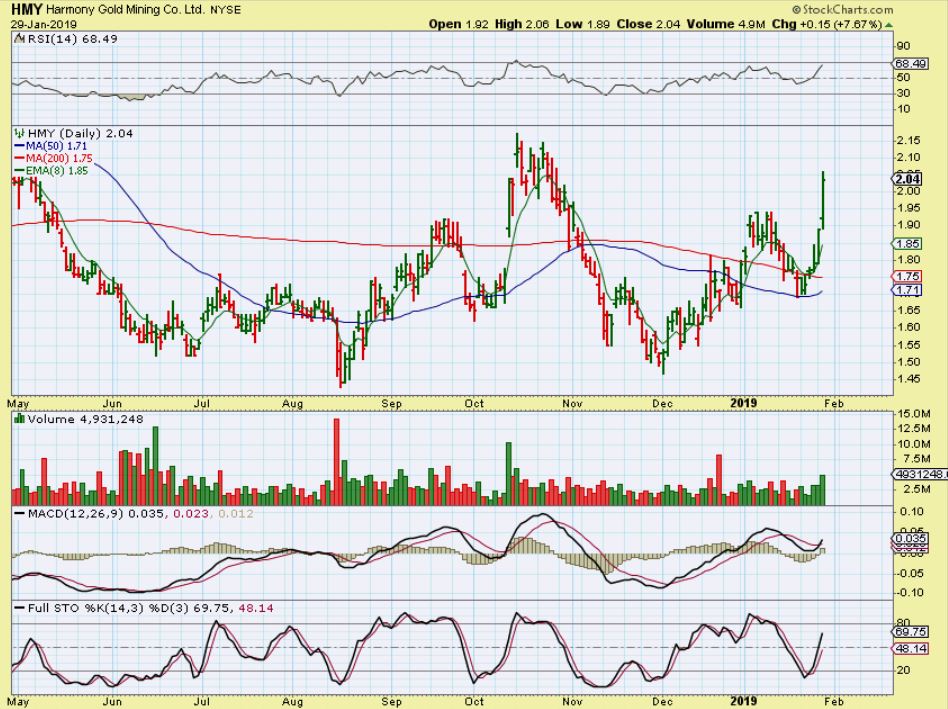948x709 pixels.
Task: Click the 'Close 2.04' value in the header
Action: click(648, 24)
